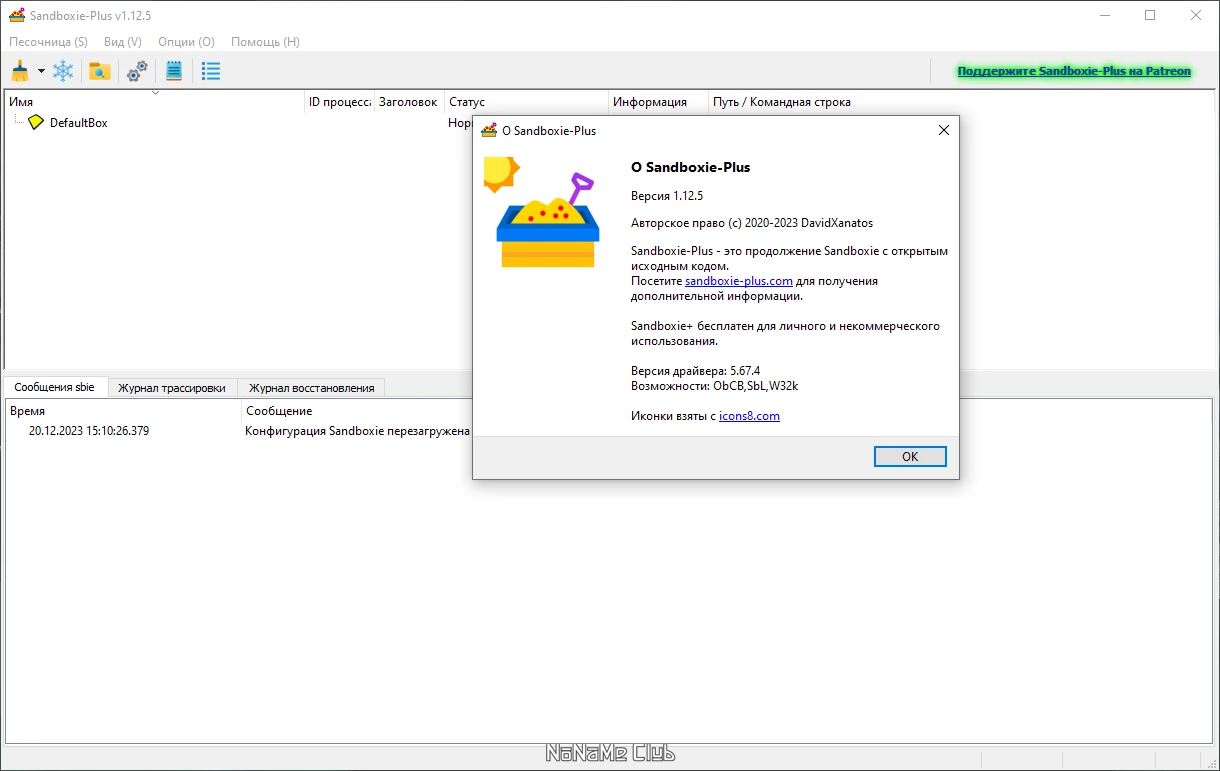This screenshot has height=771, width=1220.
Task: Click the blue notepad toolbar icon
Action: point(174,71)
